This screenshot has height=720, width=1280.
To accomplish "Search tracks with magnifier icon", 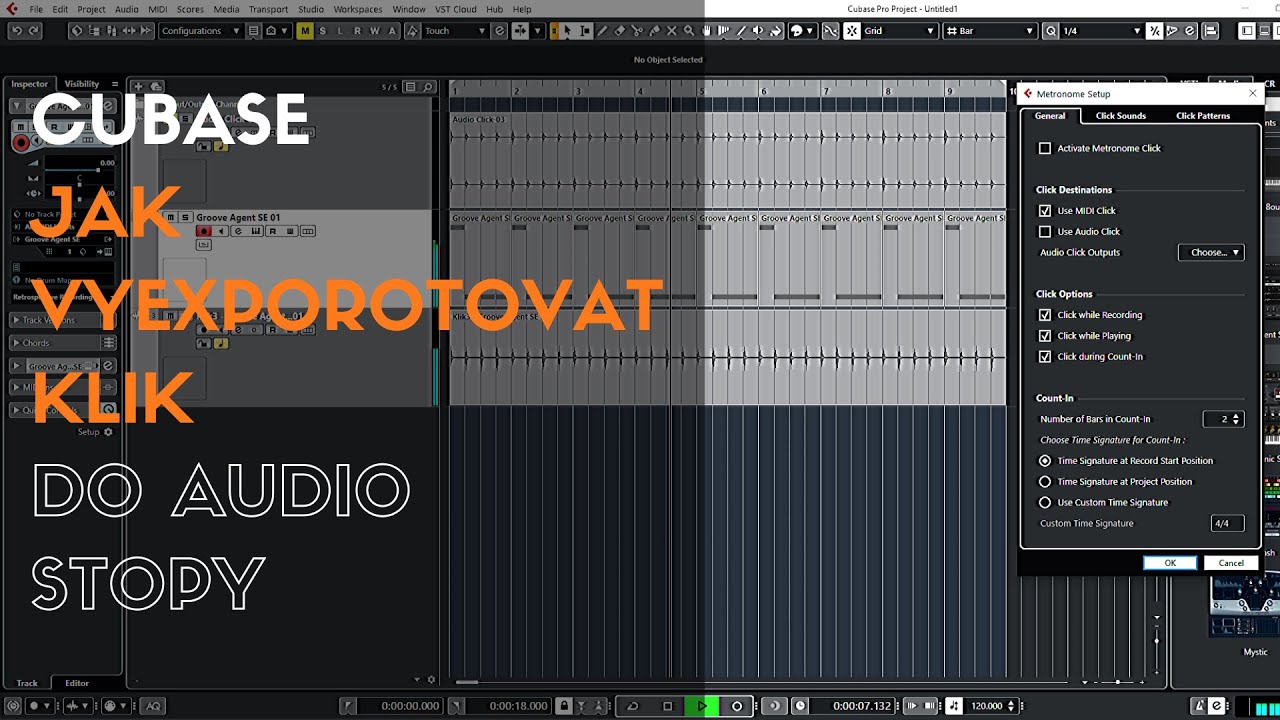I will click(428, 87).
